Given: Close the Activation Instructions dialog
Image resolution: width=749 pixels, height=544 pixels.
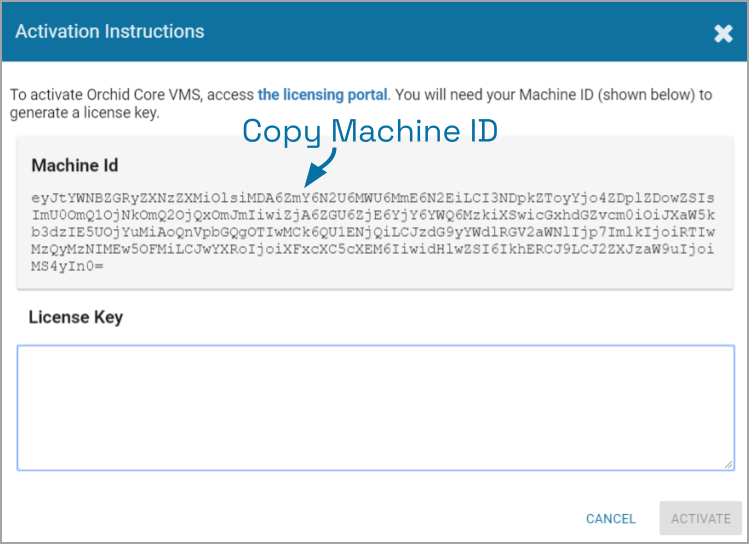Looking at the screenshot, I should coord(723,33).
